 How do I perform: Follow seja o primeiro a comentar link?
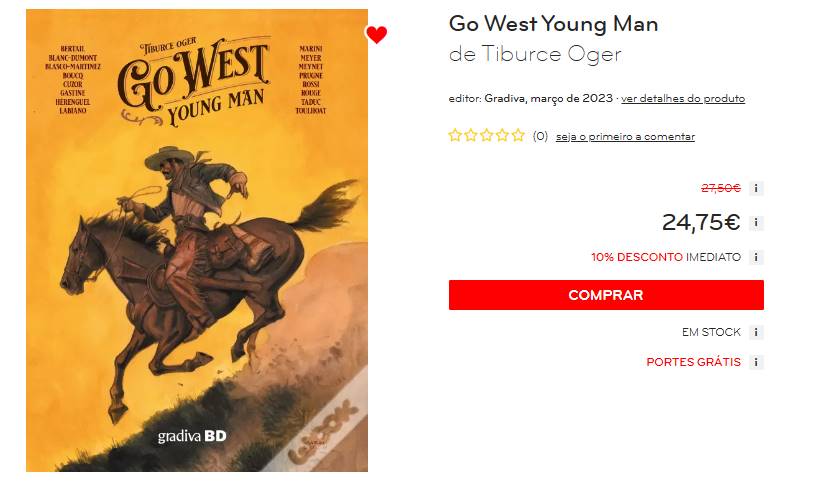[625, 137]
